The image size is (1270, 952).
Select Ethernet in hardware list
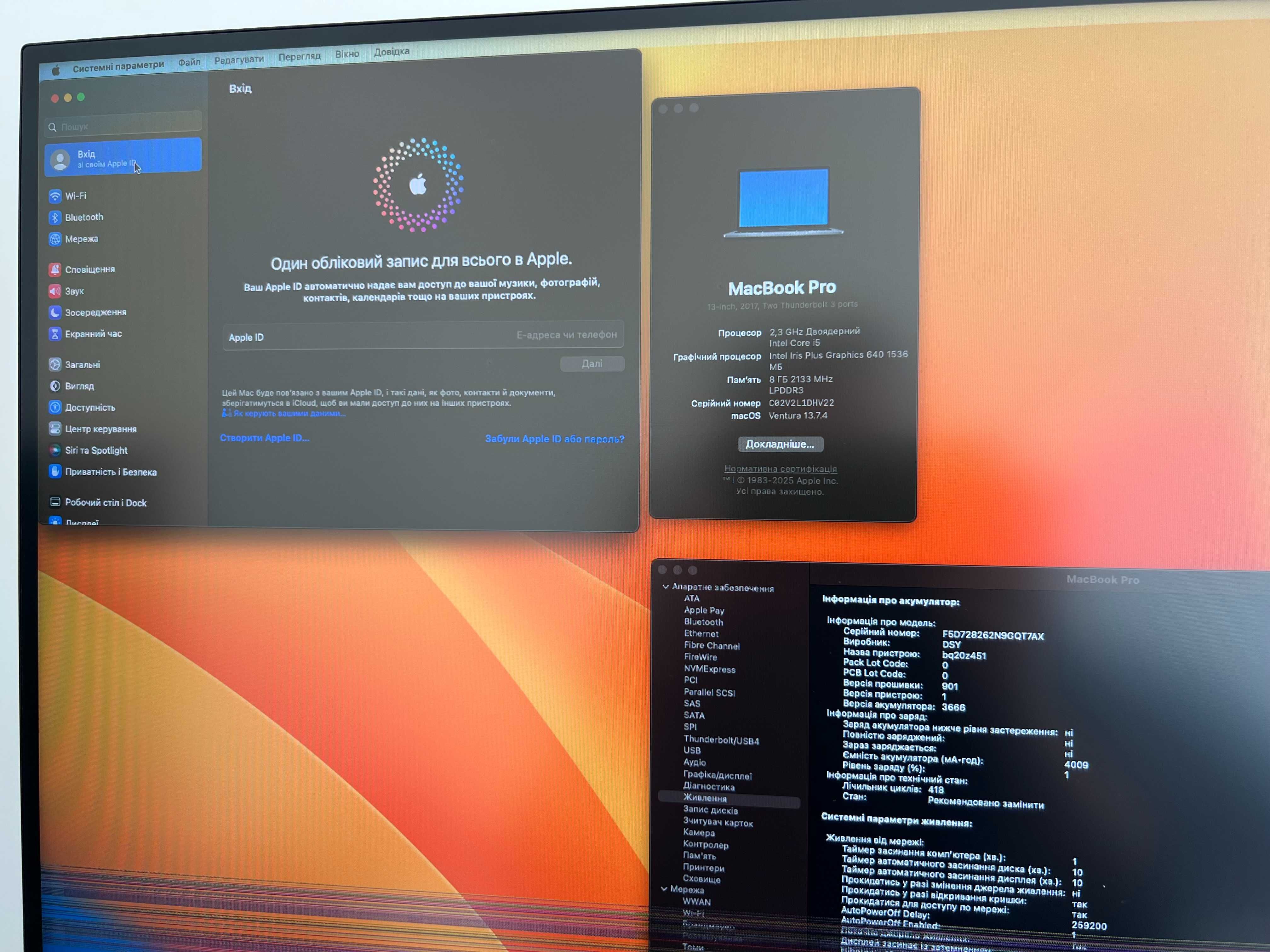click(701, 633)
